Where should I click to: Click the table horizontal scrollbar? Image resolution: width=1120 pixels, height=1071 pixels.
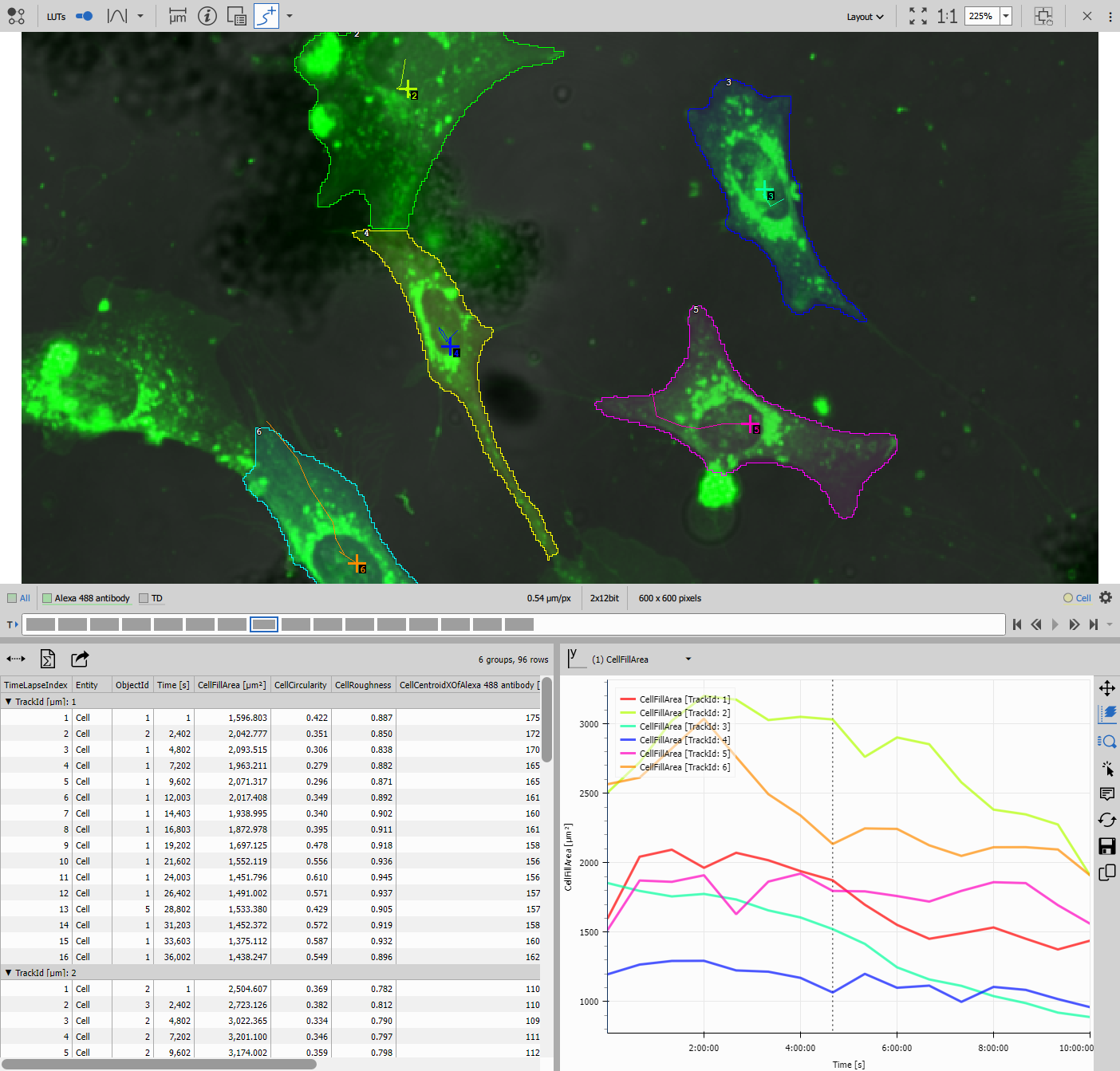coord(160,1064)
